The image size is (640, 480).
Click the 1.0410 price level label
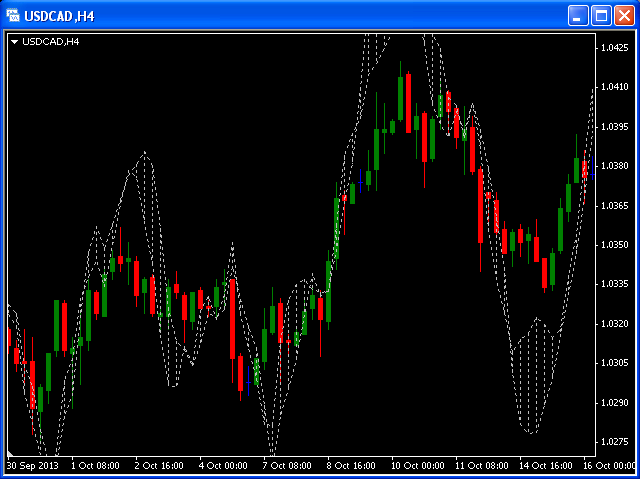click(x=615, y=87)
